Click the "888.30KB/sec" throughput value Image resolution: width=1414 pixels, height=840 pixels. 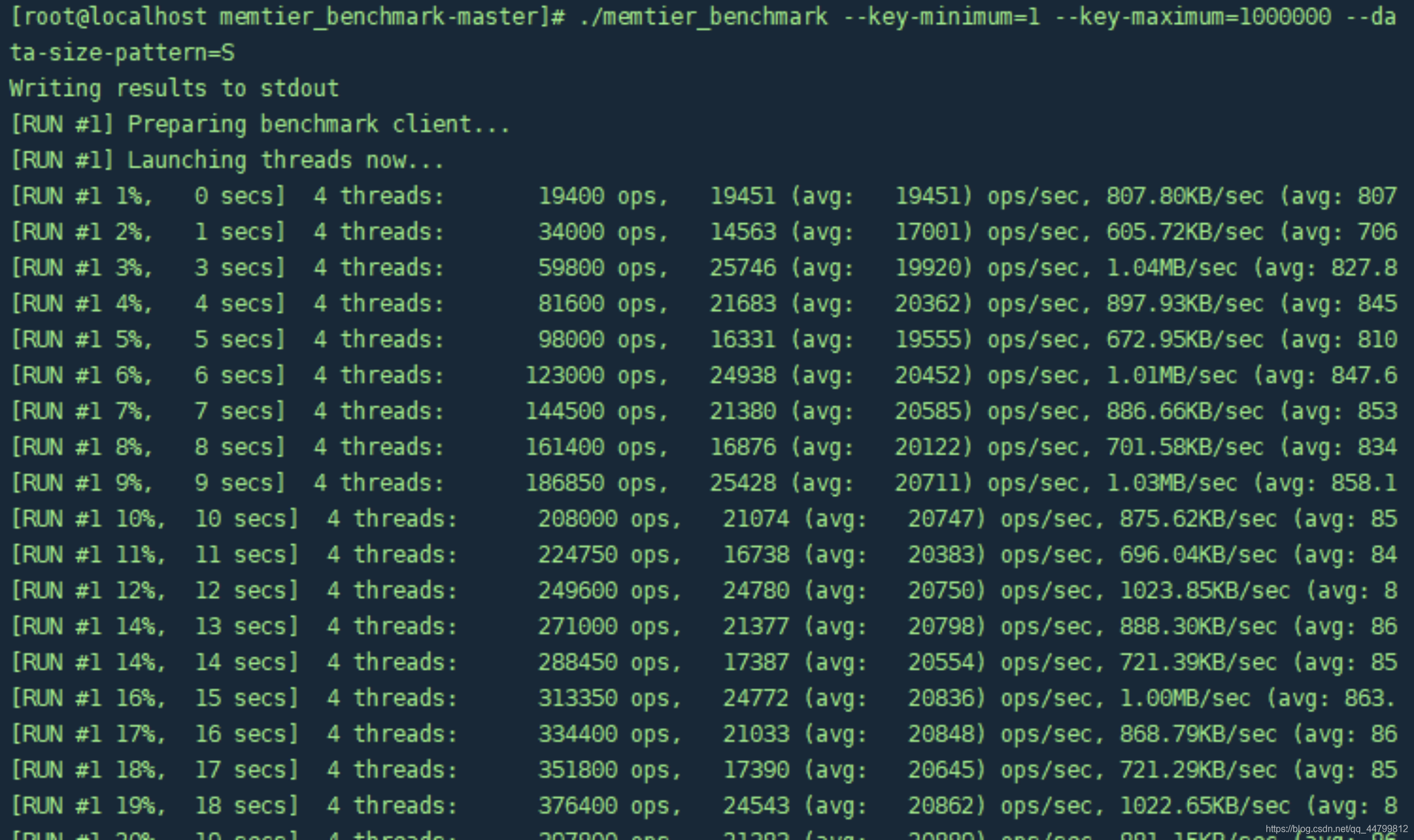click(x=1198, y=627)
